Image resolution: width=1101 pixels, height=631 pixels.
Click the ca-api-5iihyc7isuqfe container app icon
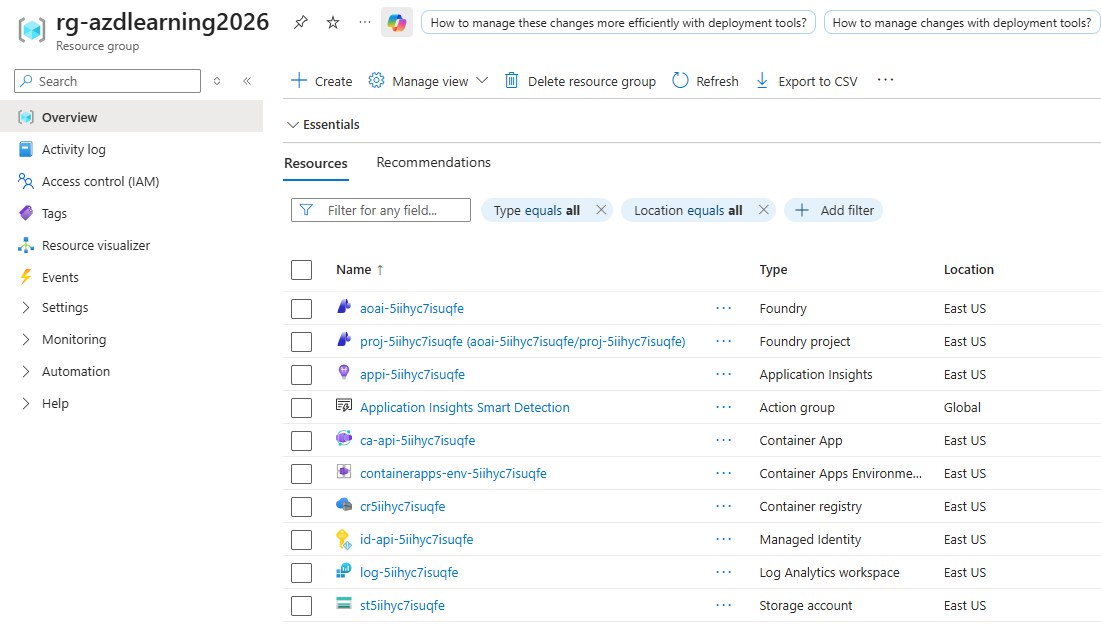[343, 439]
